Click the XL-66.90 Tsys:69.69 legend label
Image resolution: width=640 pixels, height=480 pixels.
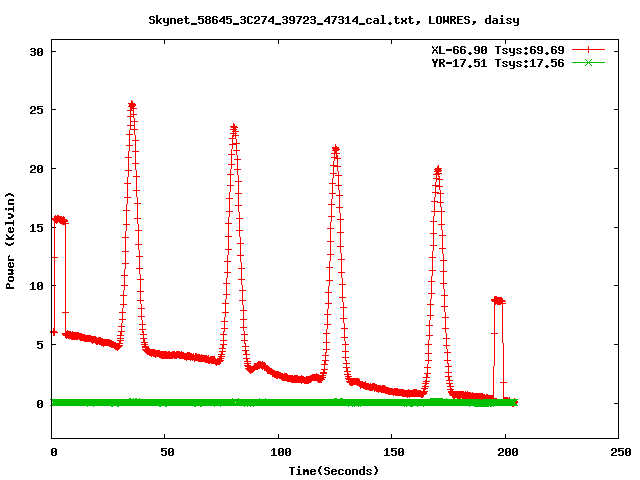point(498,50)
